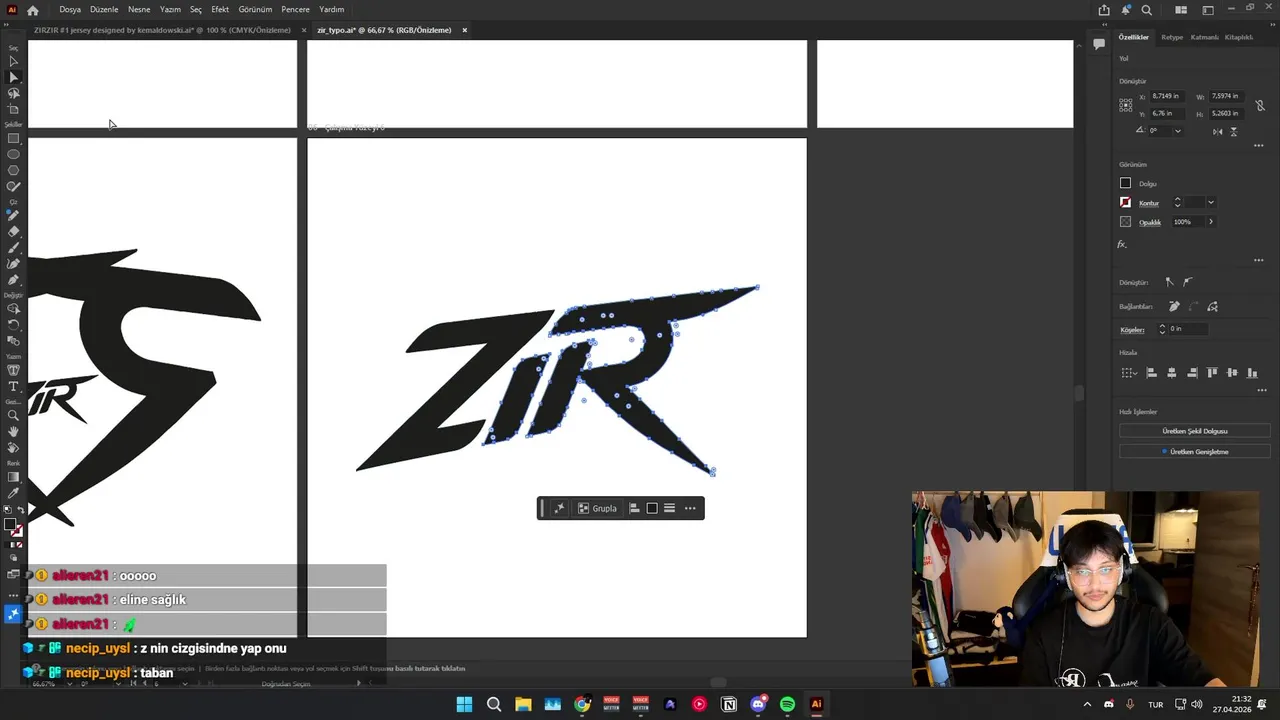The image size is (1280, 720).
Task: Edit the X position field value 8,7149 in
Action: 1167,96
